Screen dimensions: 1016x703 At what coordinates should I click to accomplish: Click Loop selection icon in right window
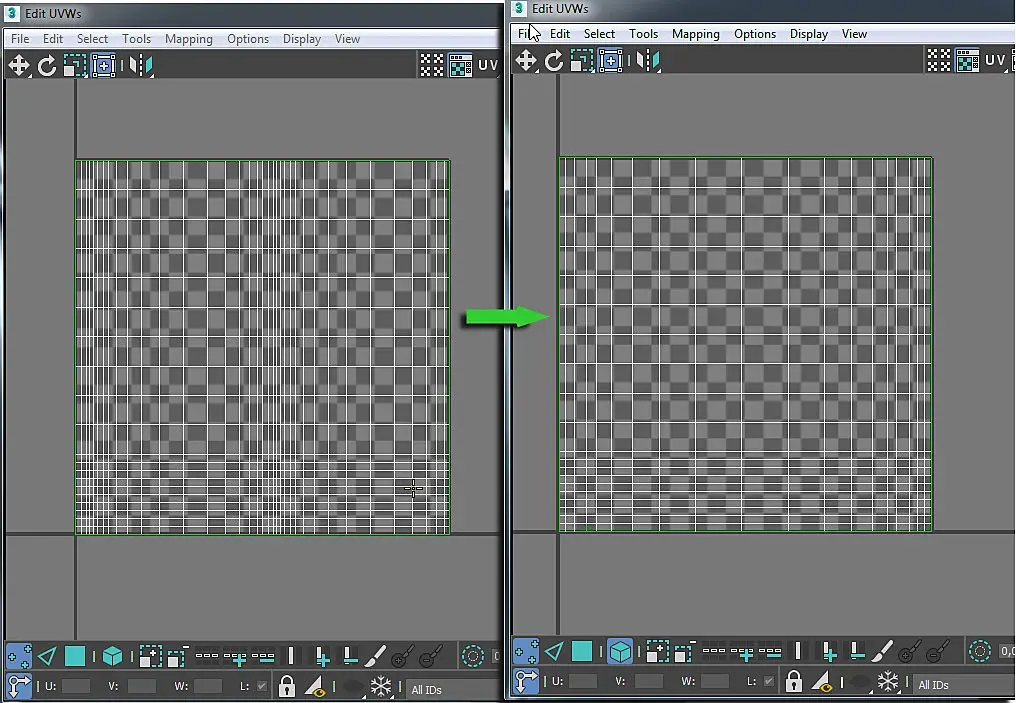coord(714,651)
